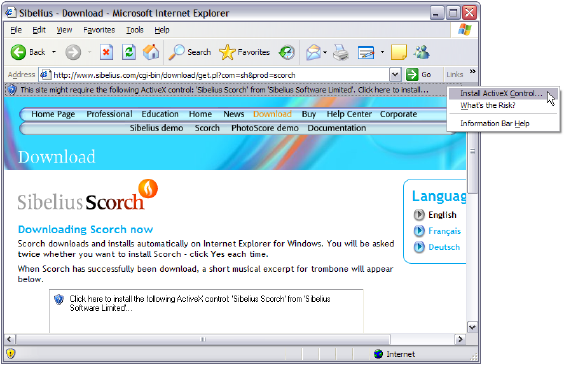Open History via the clock icon
564x365 pixels.
pyautogui.click(x=287, y=53)
